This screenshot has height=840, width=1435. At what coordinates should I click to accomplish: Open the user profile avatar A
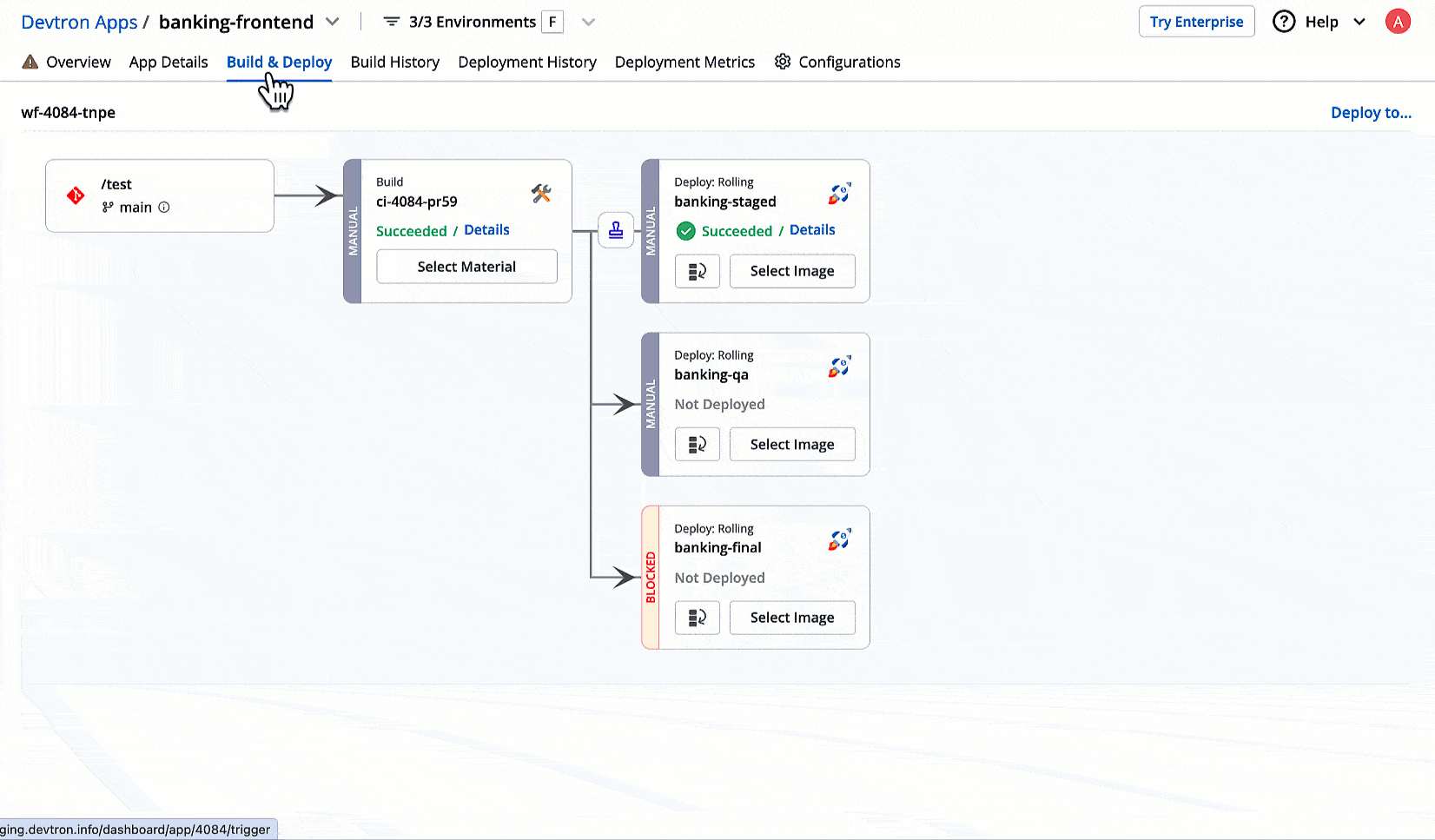click(x=1397, y=22)
